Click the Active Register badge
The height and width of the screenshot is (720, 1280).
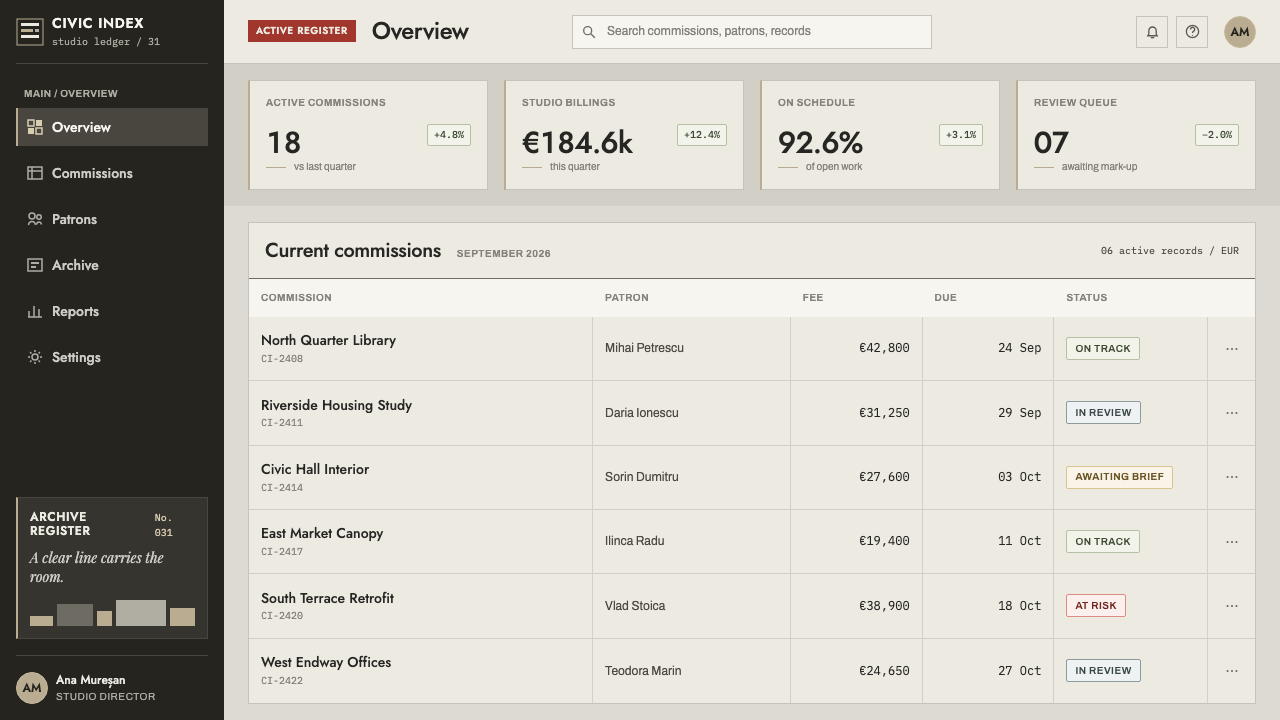tap(302, 31)
